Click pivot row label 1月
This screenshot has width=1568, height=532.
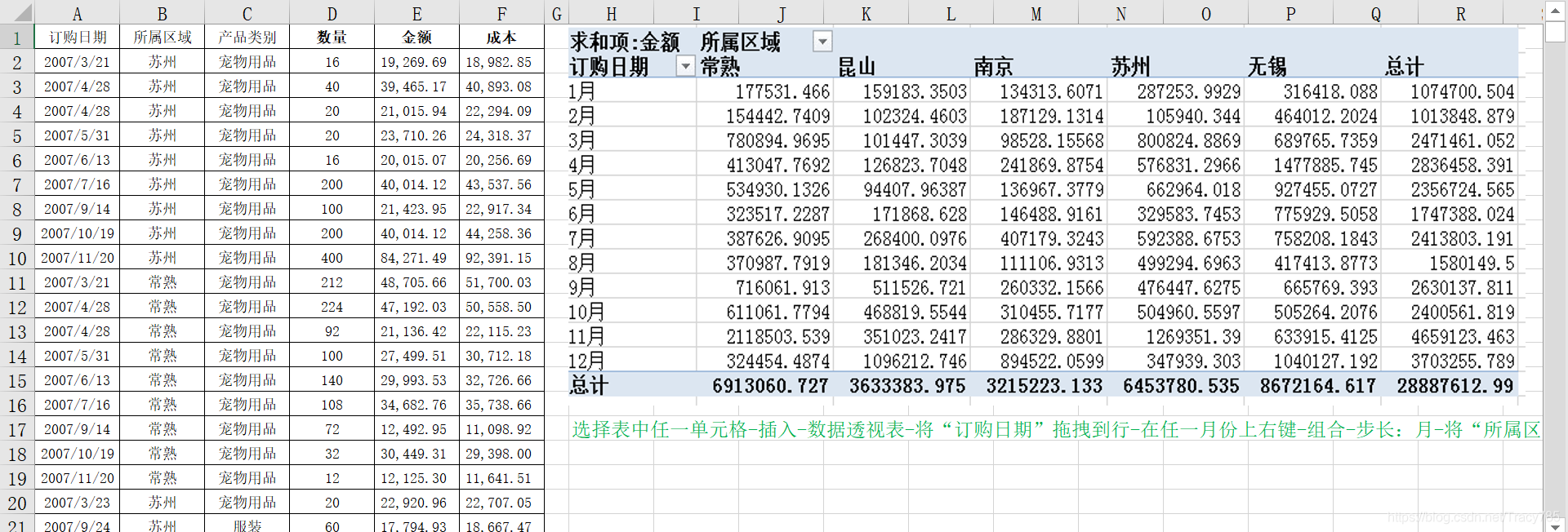pyautogui.click(x=582, y=91)
